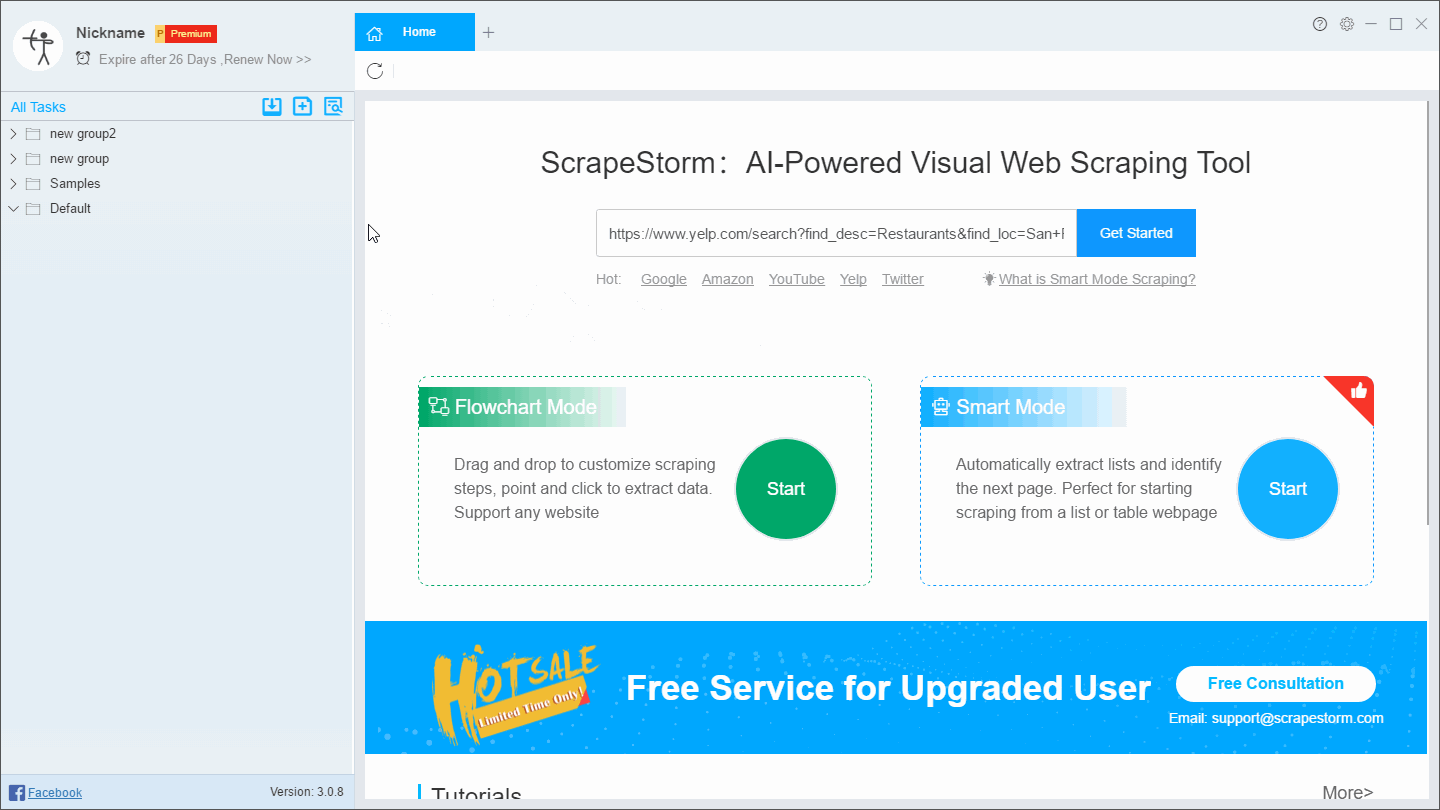Open the YouTube hot link
The height and width of the screenshot is (810, 1440).
(x=797, y=279)
